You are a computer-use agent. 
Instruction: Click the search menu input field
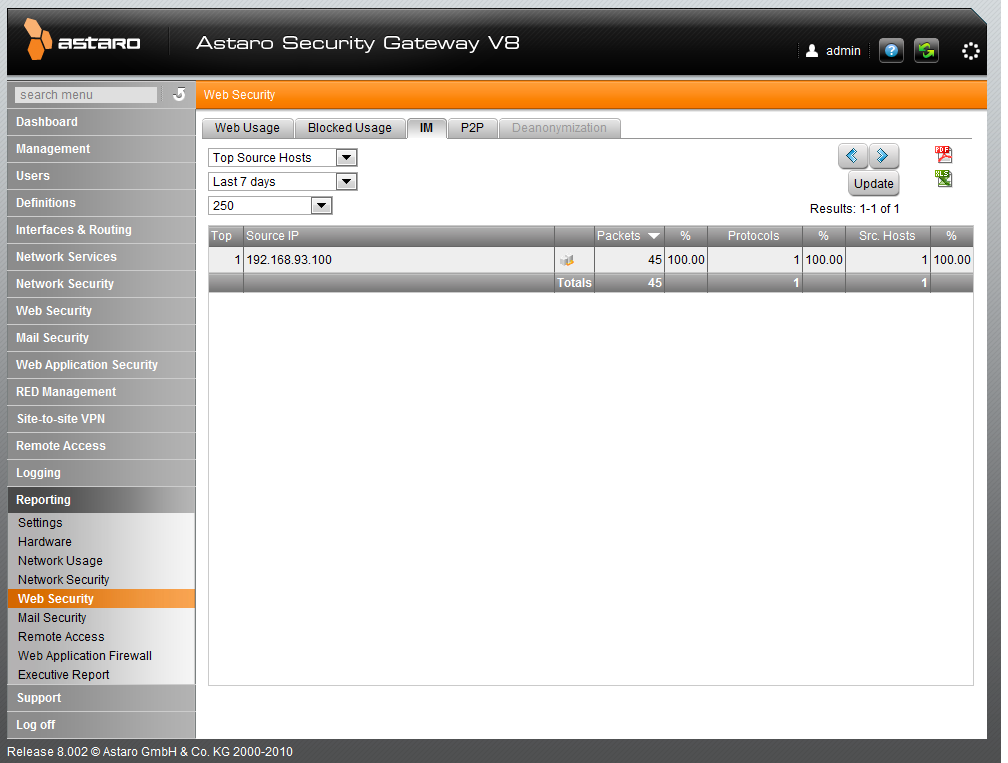pos(87,95)
